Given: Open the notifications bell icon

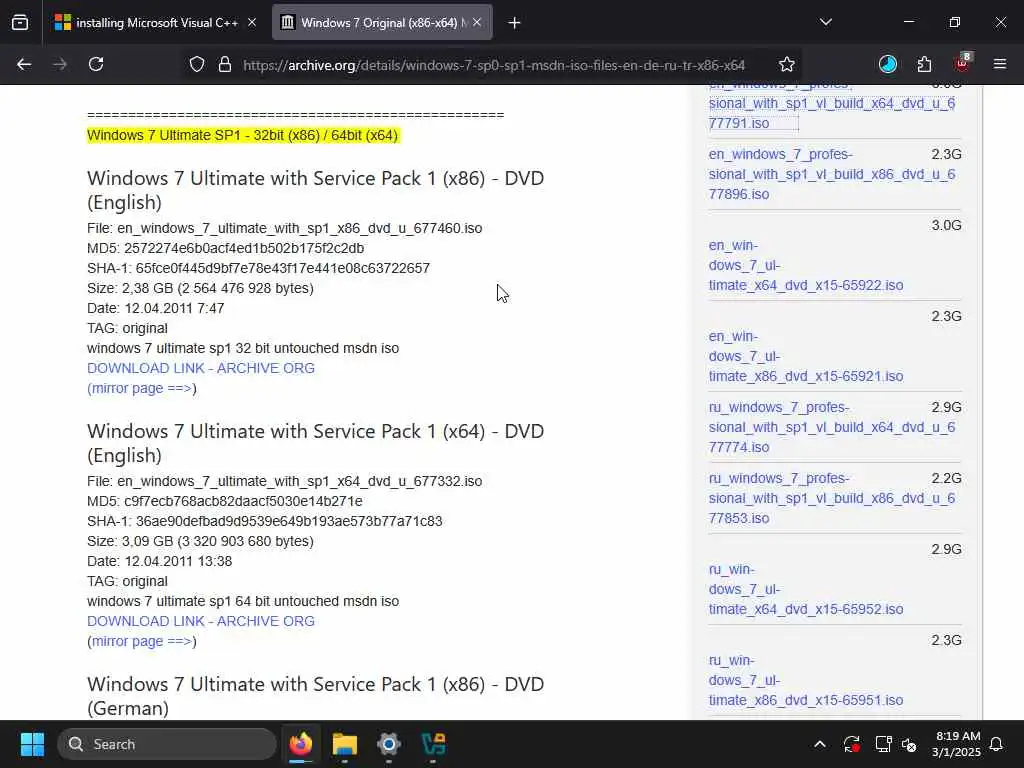Looking at the screenshot, I should [x=997, y=744].
